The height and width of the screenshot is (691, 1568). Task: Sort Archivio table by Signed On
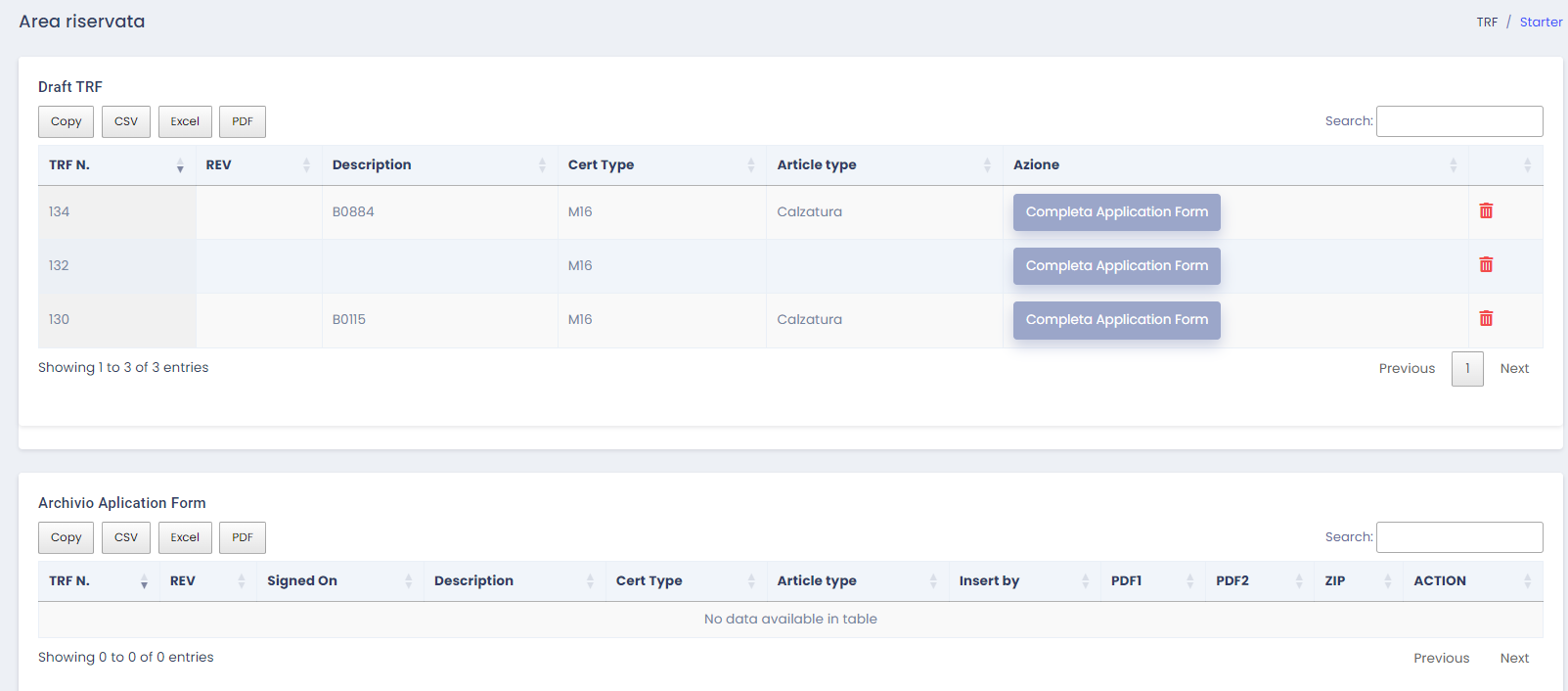[x=339, y=581]
